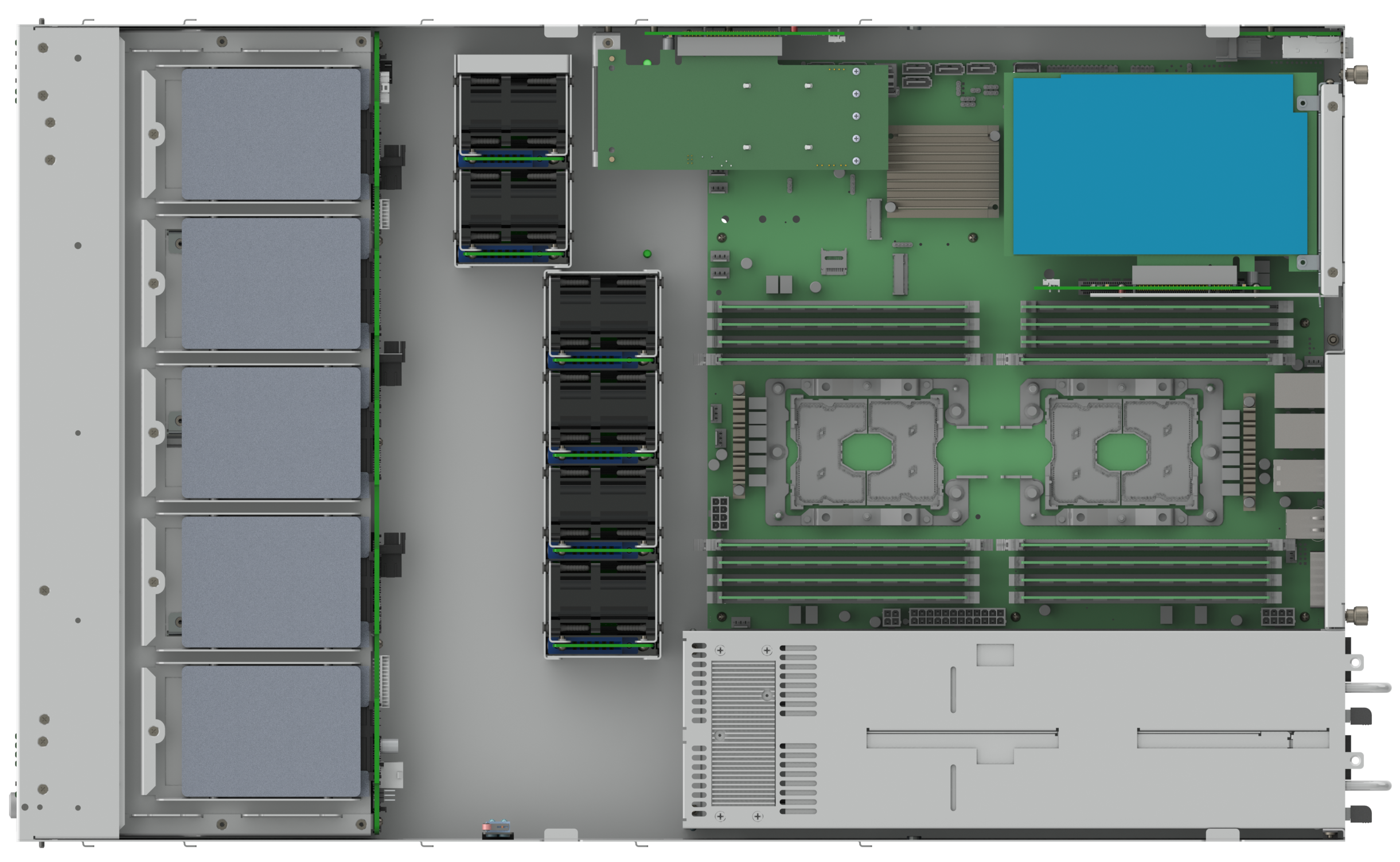This screenshot has width=1400, height=862.
Task: Select upper-left DIMM slot bank
Action: [x=843, y=333]
